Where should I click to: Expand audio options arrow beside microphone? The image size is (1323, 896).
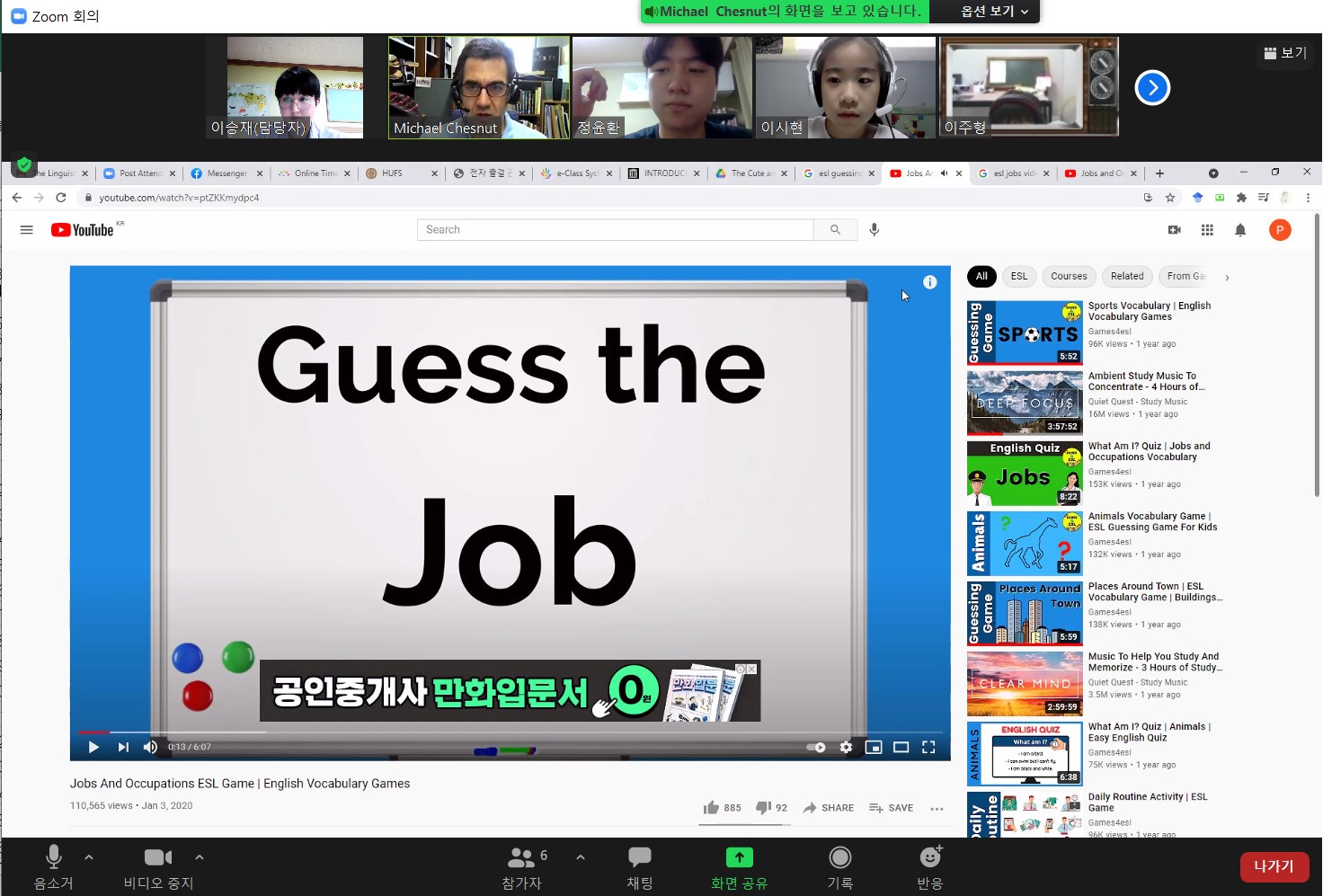(89, 857)
